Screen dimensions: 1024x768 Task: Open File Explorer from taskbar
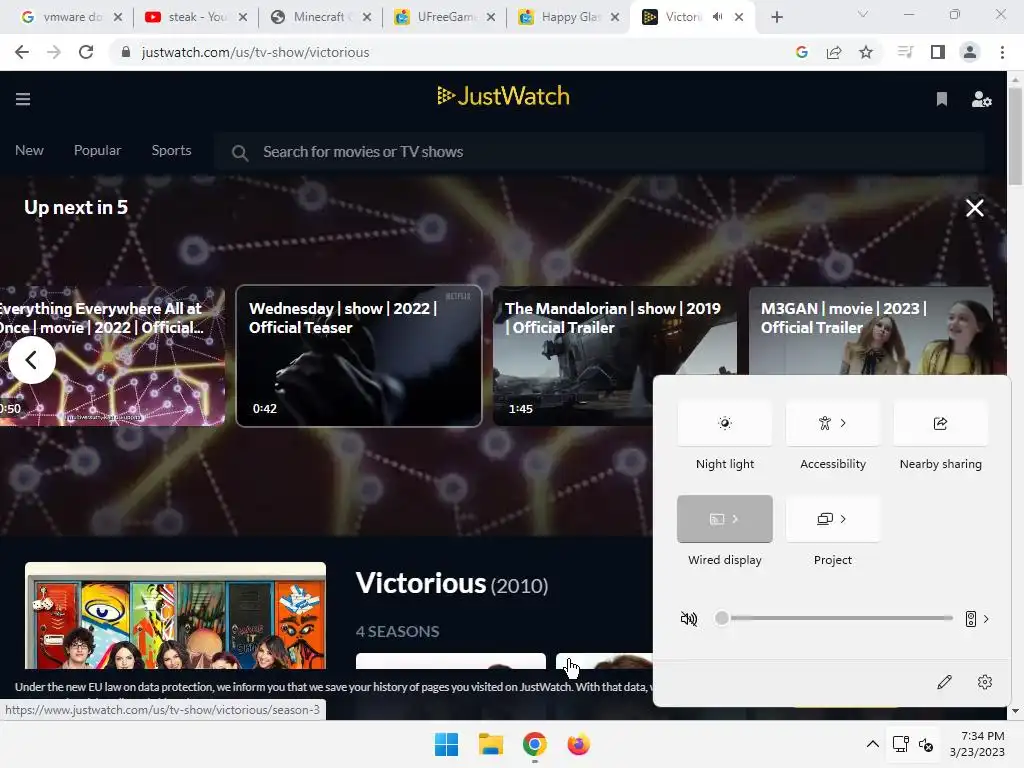[x=490, y=744]
